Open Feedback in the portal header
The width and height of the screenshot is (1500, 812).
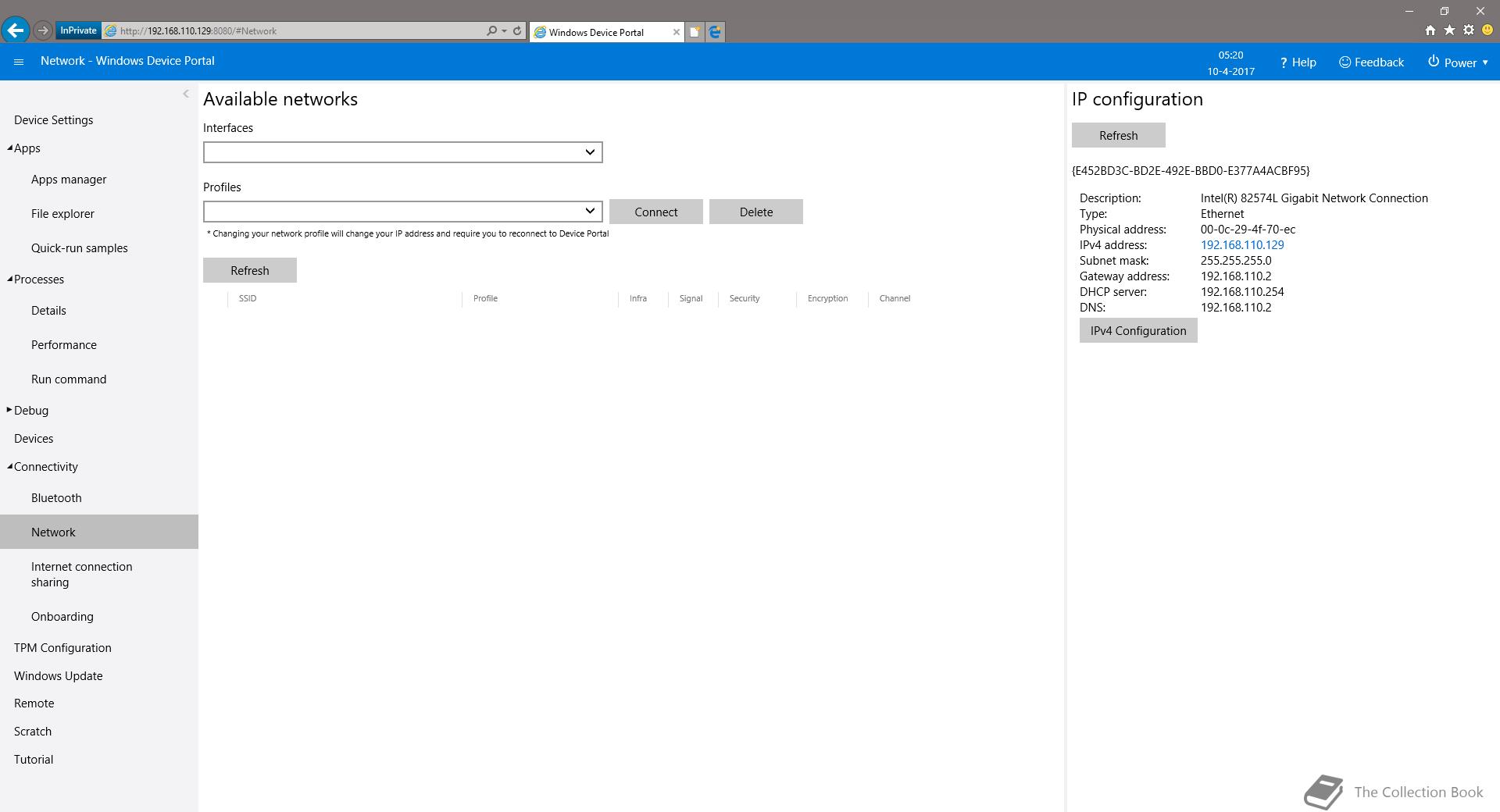click(1371, 62)
